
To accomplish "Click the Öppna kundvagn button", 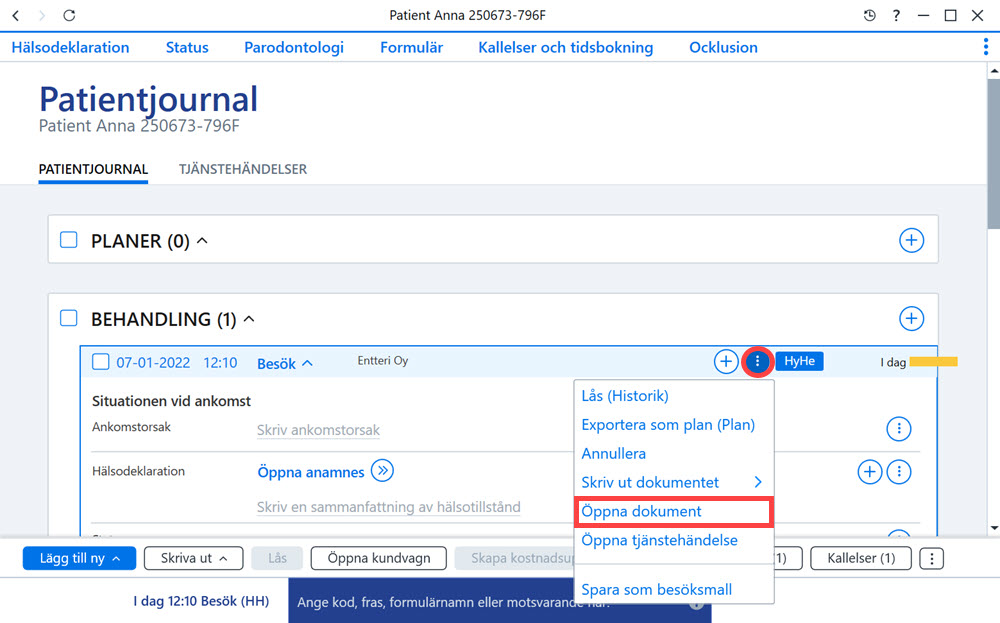I will [379, 558].
